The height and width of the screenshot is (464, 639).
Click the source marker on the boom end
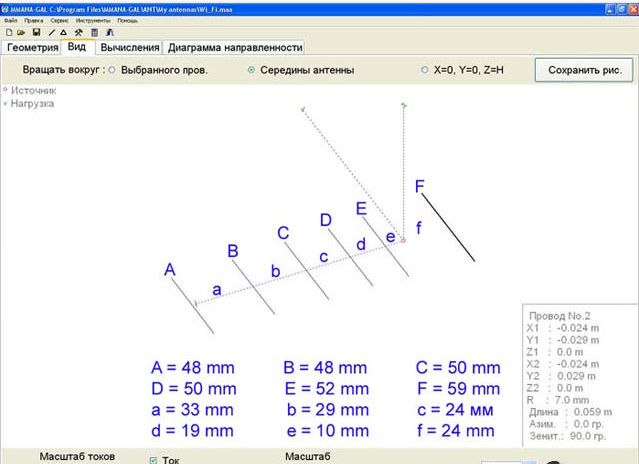point(403,240)
